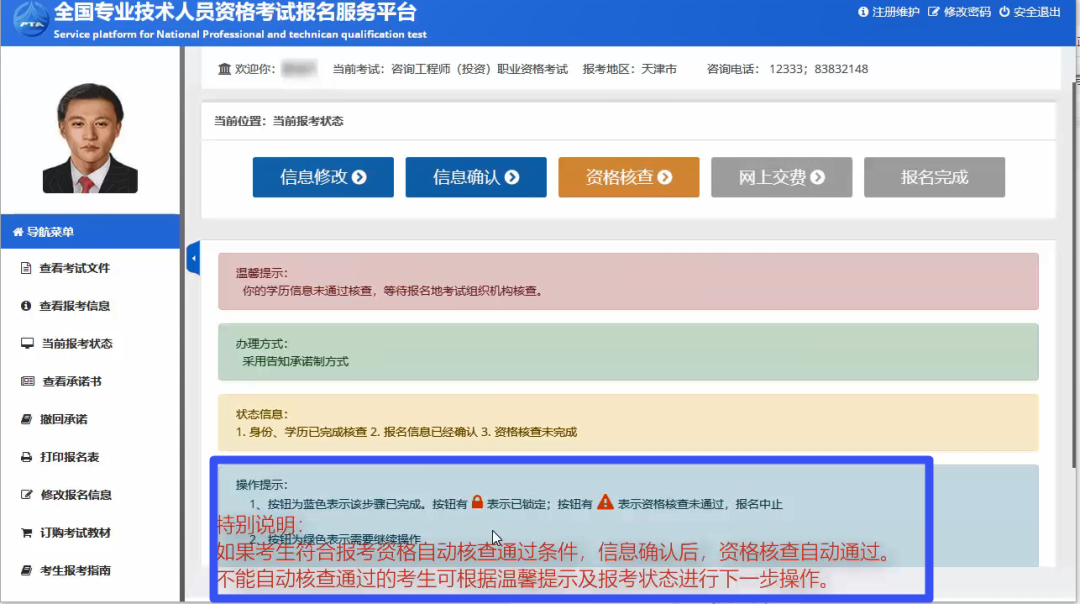Click the gray 网上交费 button
The height and width of the screenshot is (604, 1080).
pos(781,177)
